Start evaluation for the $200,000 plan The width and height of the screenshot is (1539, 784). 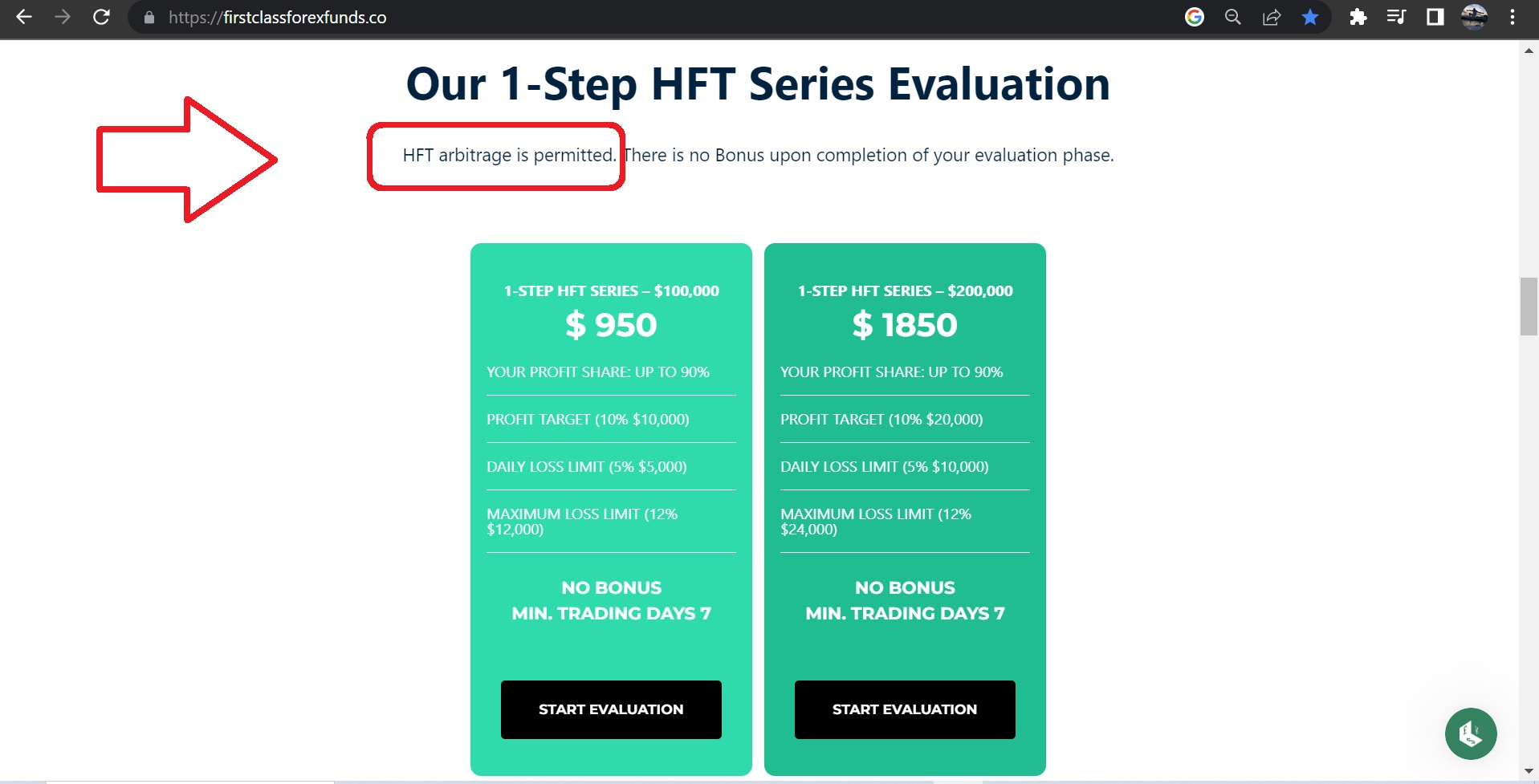[x=905, y=709]
